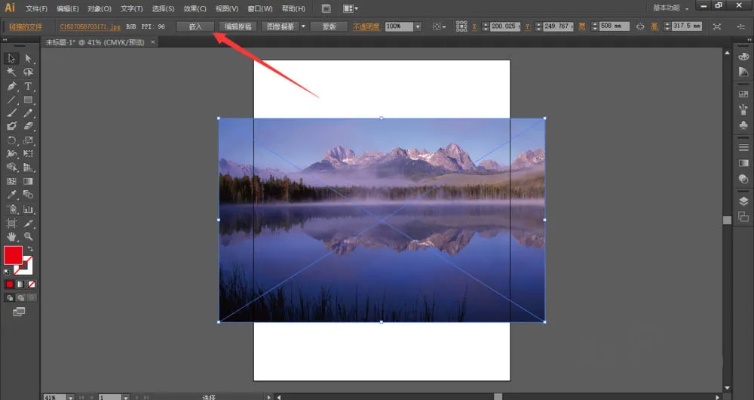This screenshot has width=754, height=400.
Task: Open the 文件(F) menu
Action: (37, 9)
